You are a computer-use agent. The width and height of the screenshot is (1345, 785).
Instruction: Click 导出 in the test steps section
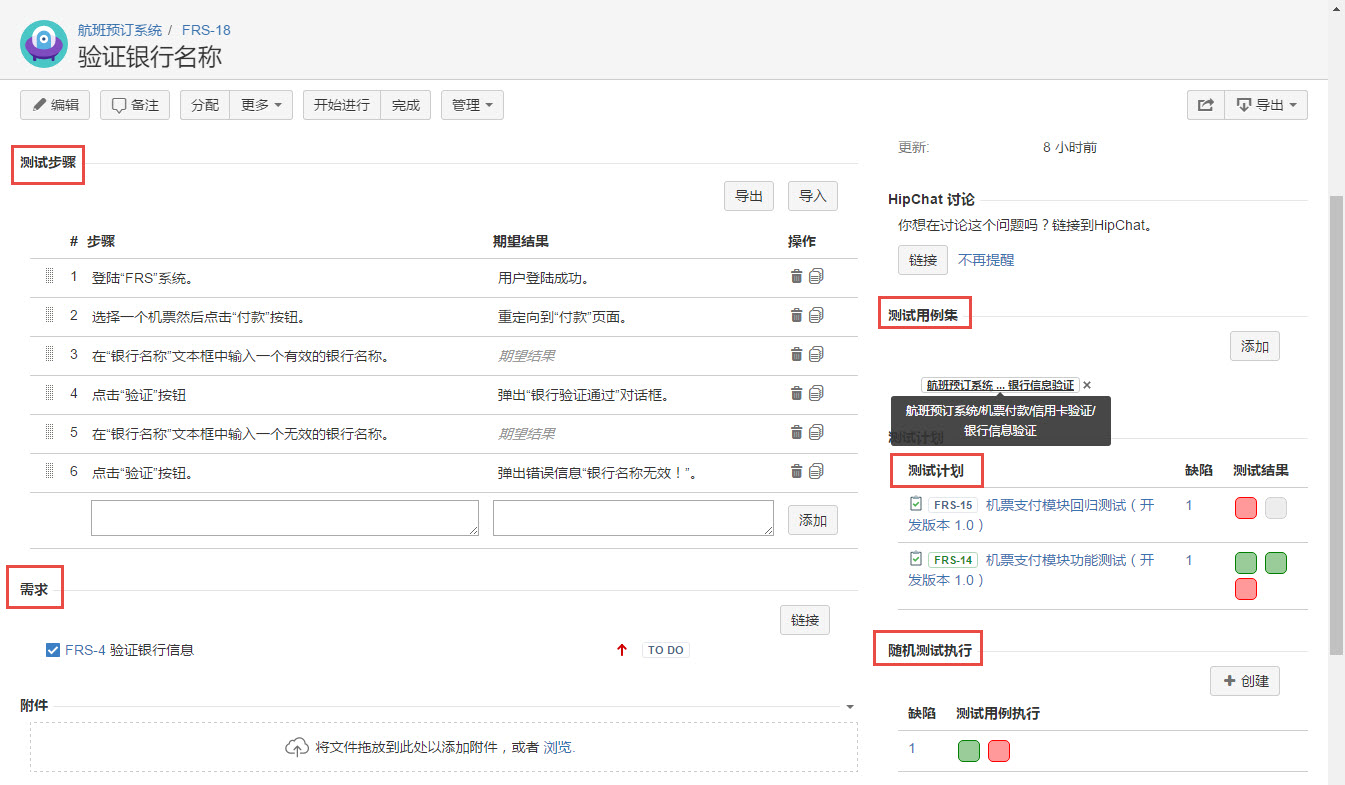(x=749, y=196)
